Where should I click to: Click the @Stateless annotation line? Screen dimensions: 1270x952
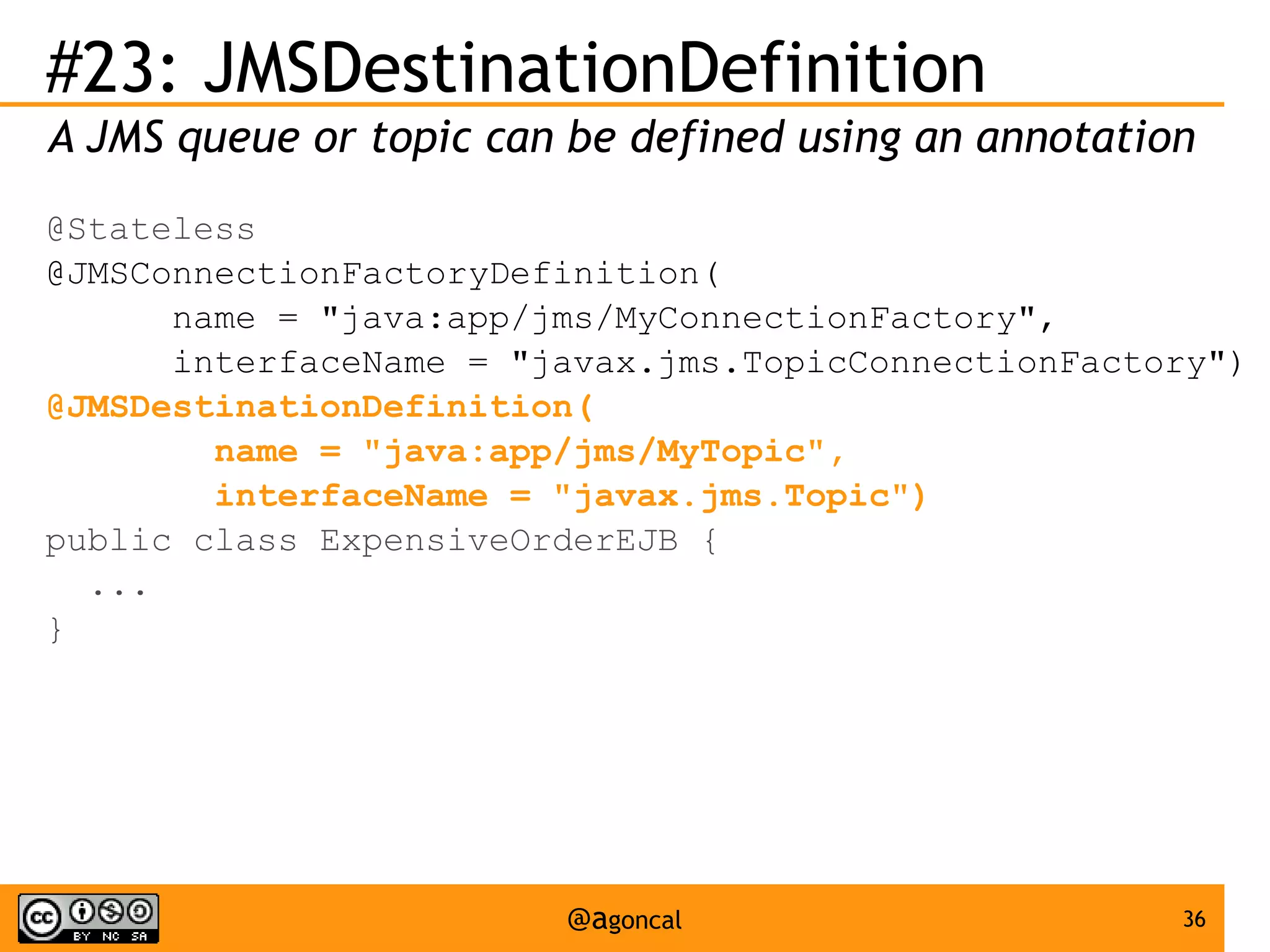pos(151,229)
